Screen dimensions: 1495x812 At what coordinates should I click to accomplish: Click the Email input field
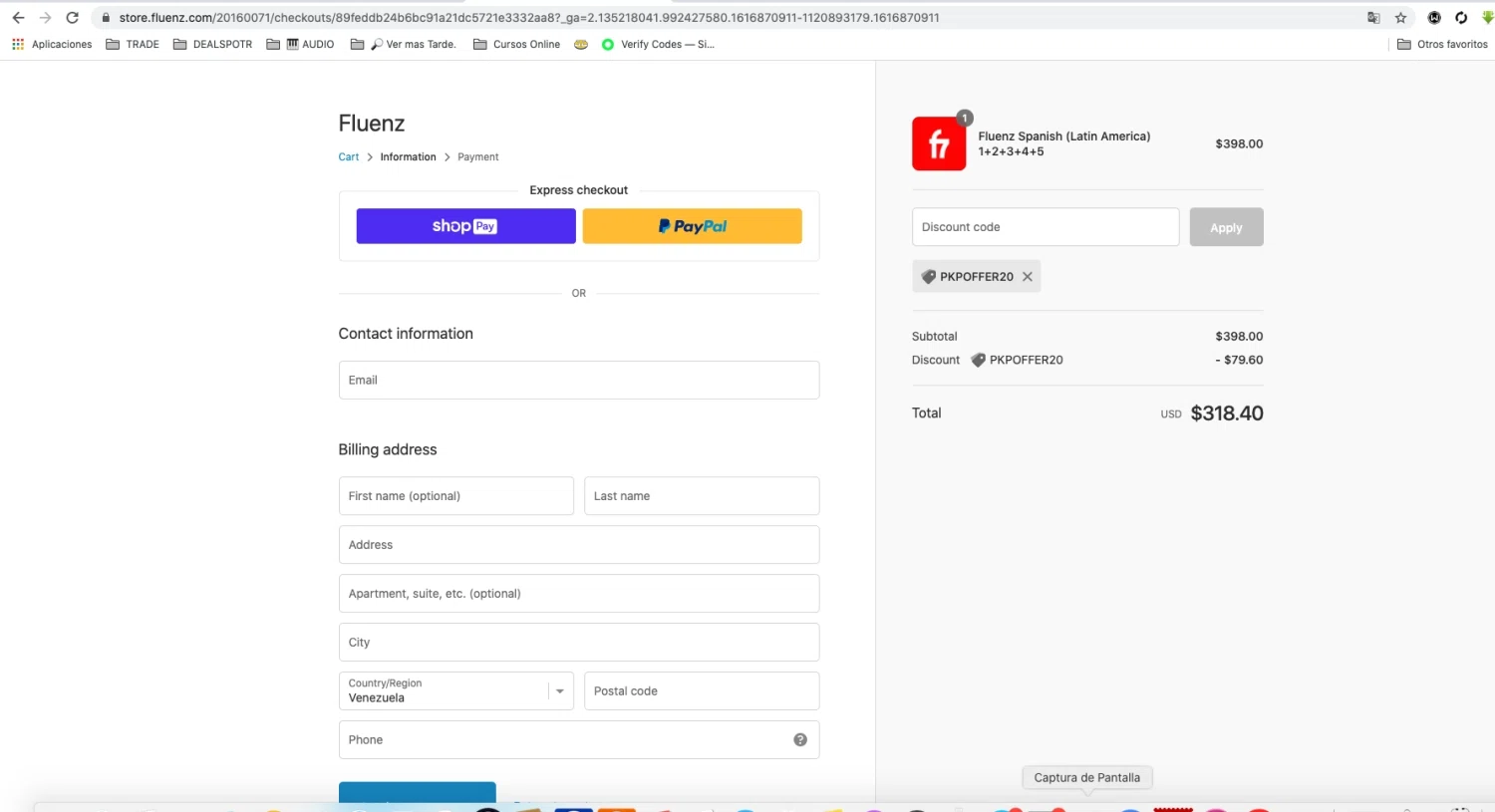point(579,381)
